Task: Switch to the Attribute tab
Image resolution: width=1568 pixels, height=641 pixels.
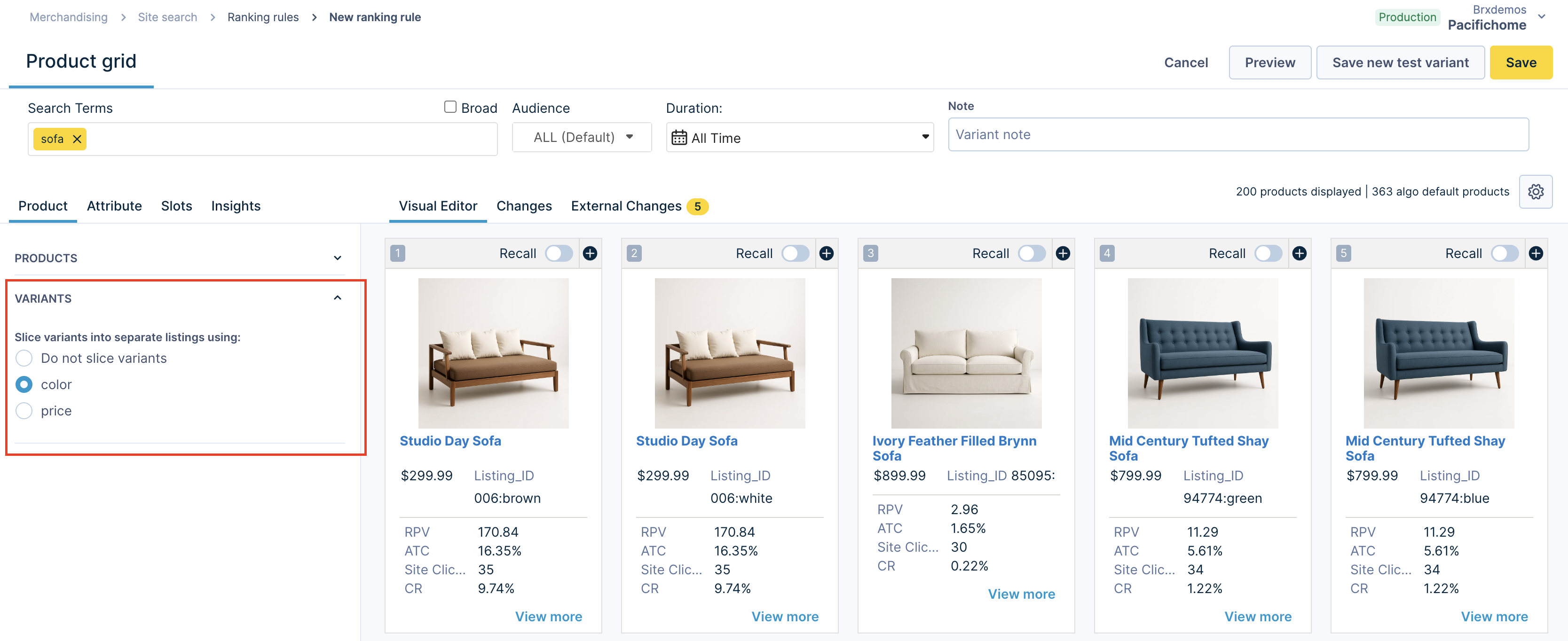Action: (x=114, y=206)
